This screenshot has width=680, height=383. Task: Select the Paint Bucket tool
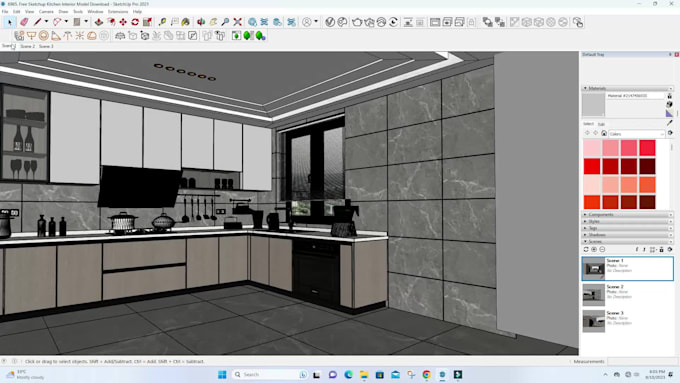186,22
